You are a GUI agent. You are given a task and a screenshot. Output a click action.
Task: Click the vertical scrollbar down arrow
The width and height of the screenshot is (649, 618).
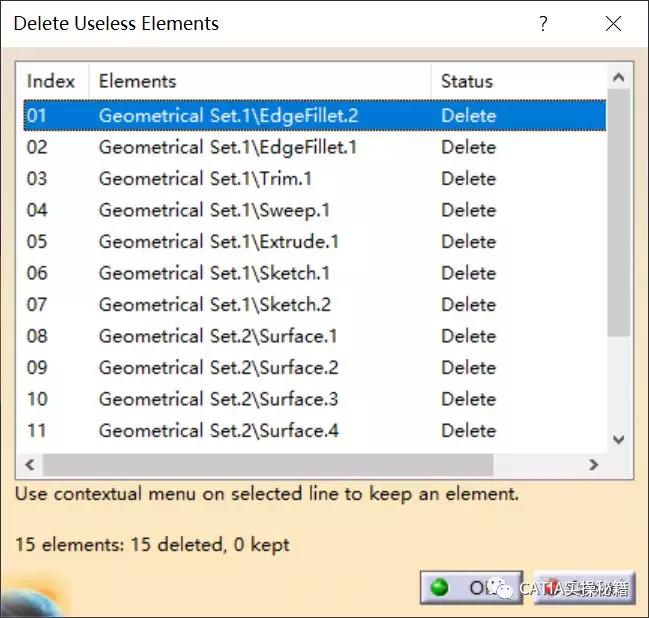[618, 439]
